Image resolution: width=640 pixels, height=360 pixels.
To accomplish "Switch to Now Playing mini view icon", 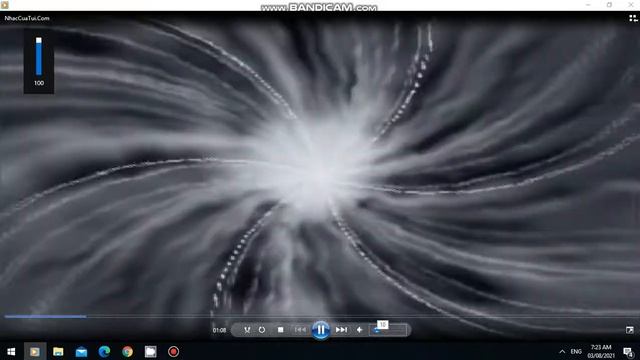I will coord(630,330).
